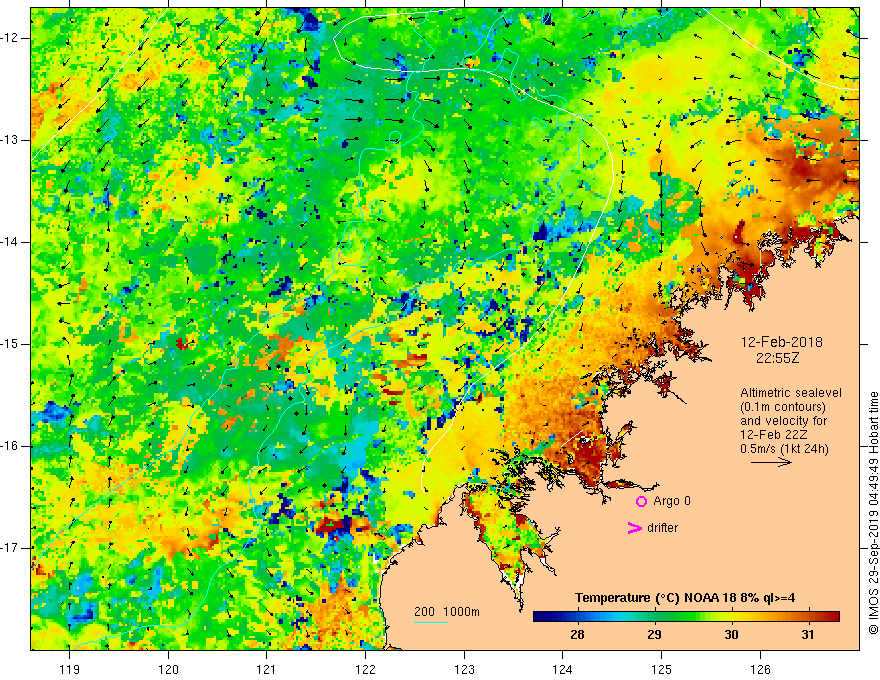Click the date text 12-Feb-2018

coord(782,342)
